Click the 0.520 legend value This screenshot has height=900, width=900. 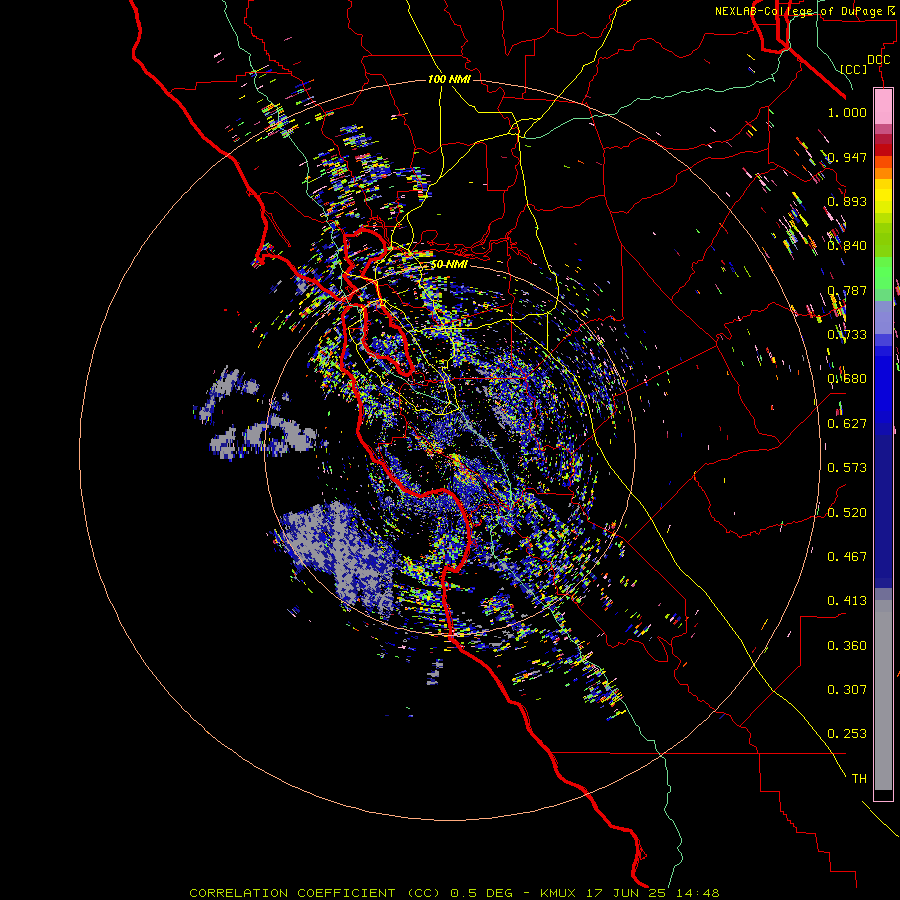click(x=847, y=513)
